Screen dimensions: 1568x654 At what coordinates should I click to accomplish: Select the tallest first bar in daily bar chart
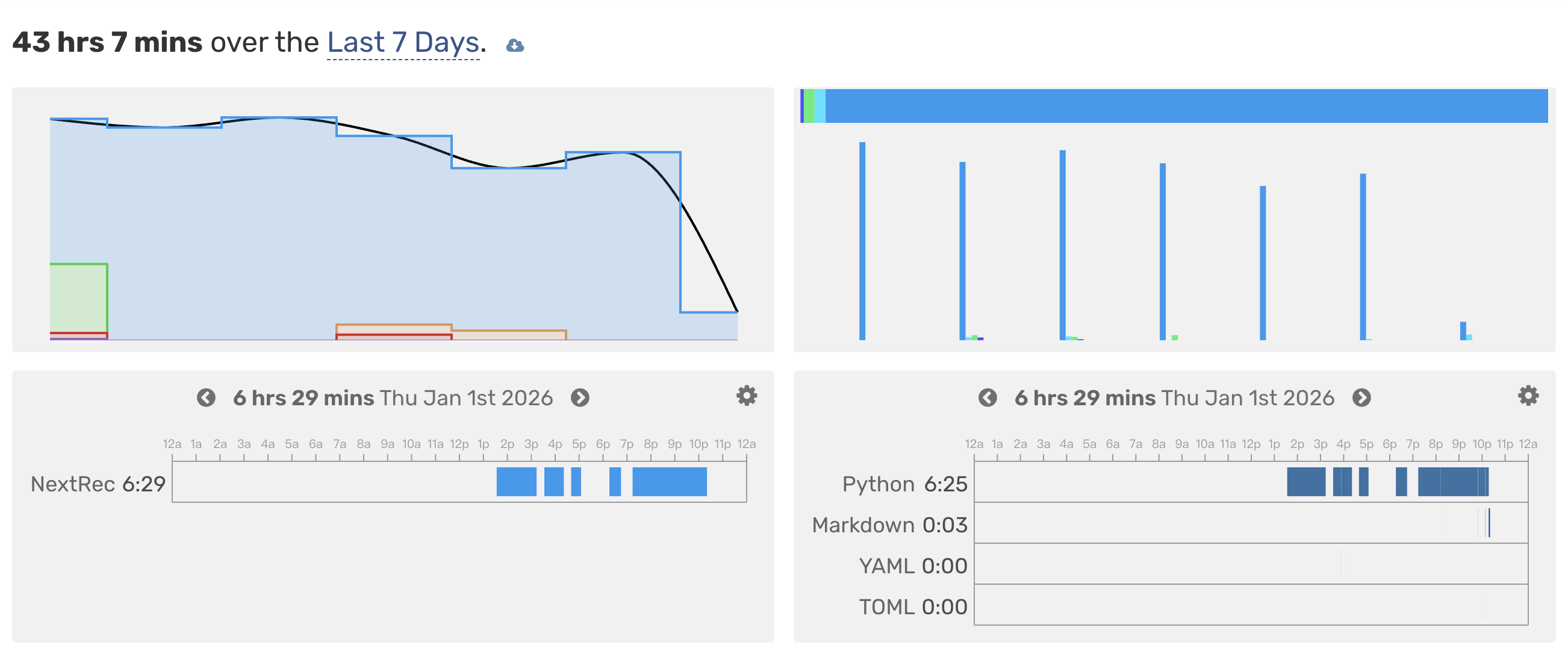click(862, 240)
